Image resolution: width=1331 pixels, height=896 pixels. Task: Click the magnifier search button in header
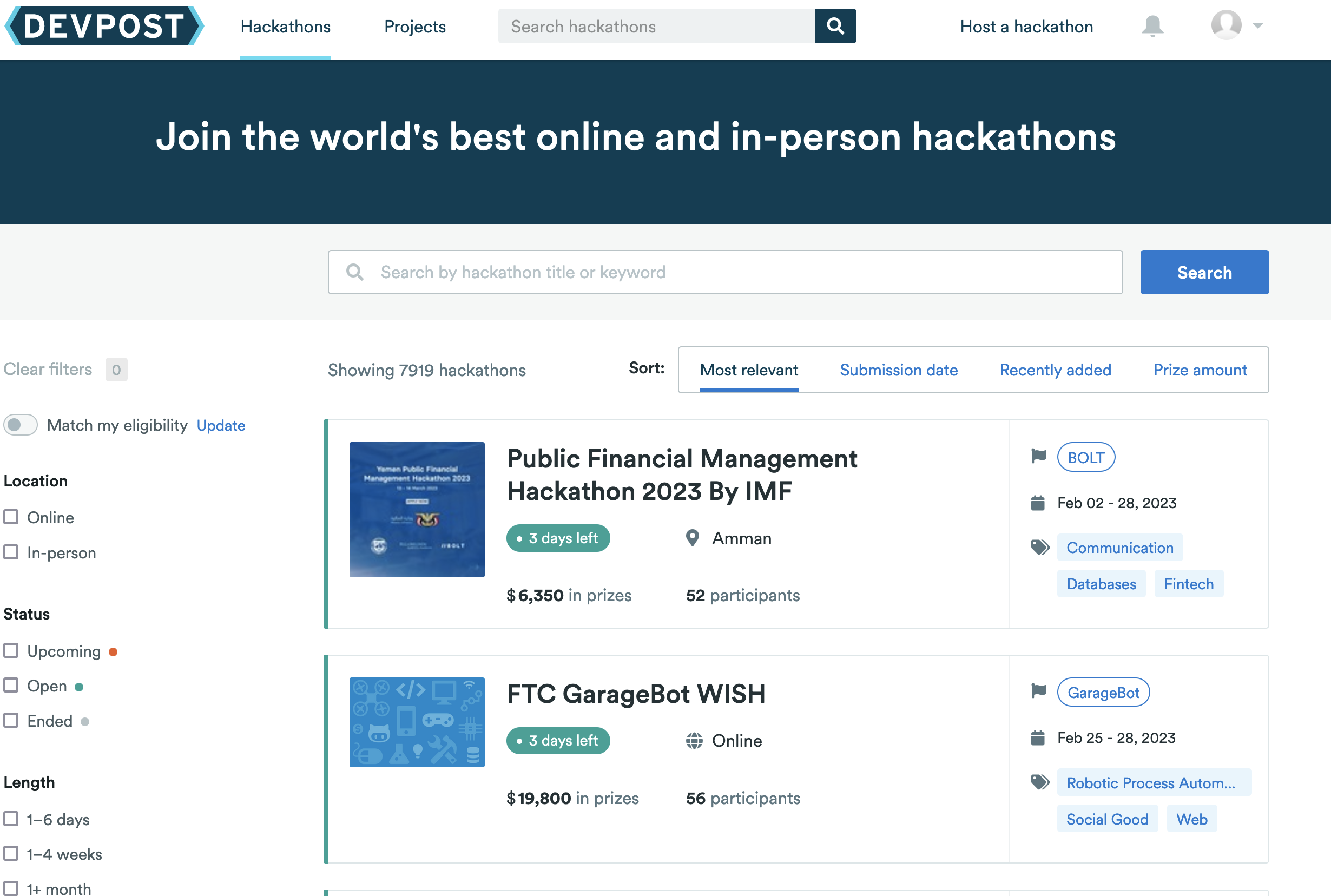point(835,27)
